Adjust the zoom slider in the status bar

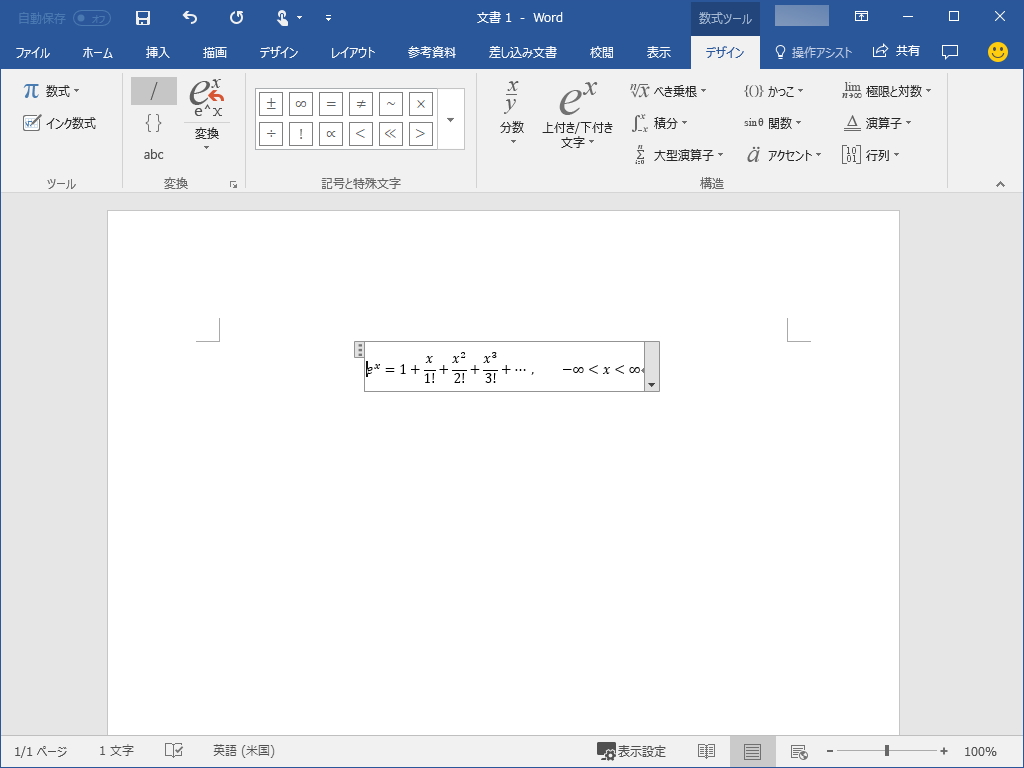point(886,750)
